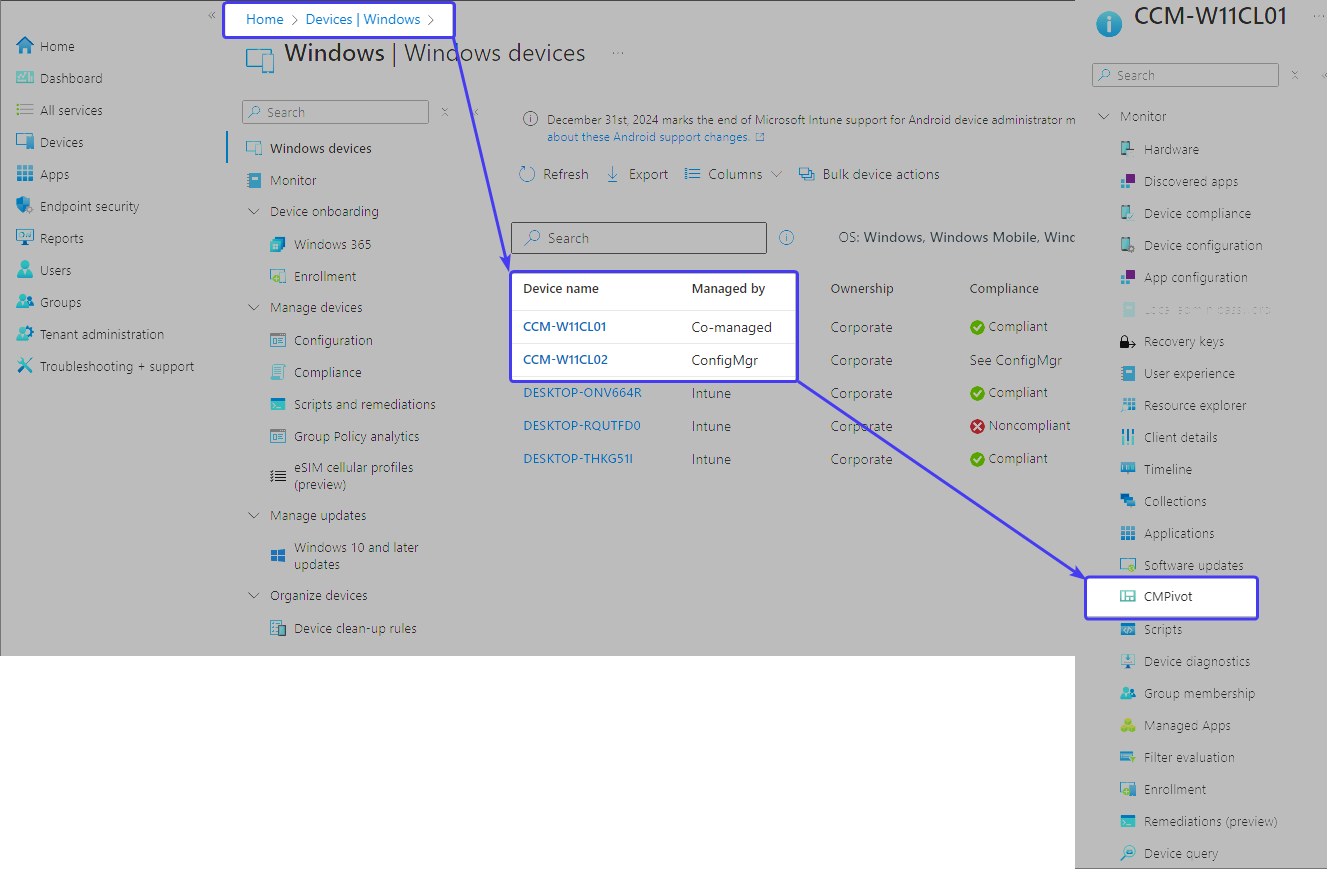Collapse the Manage updates section
1327x869 pixels.
[253, 516]
